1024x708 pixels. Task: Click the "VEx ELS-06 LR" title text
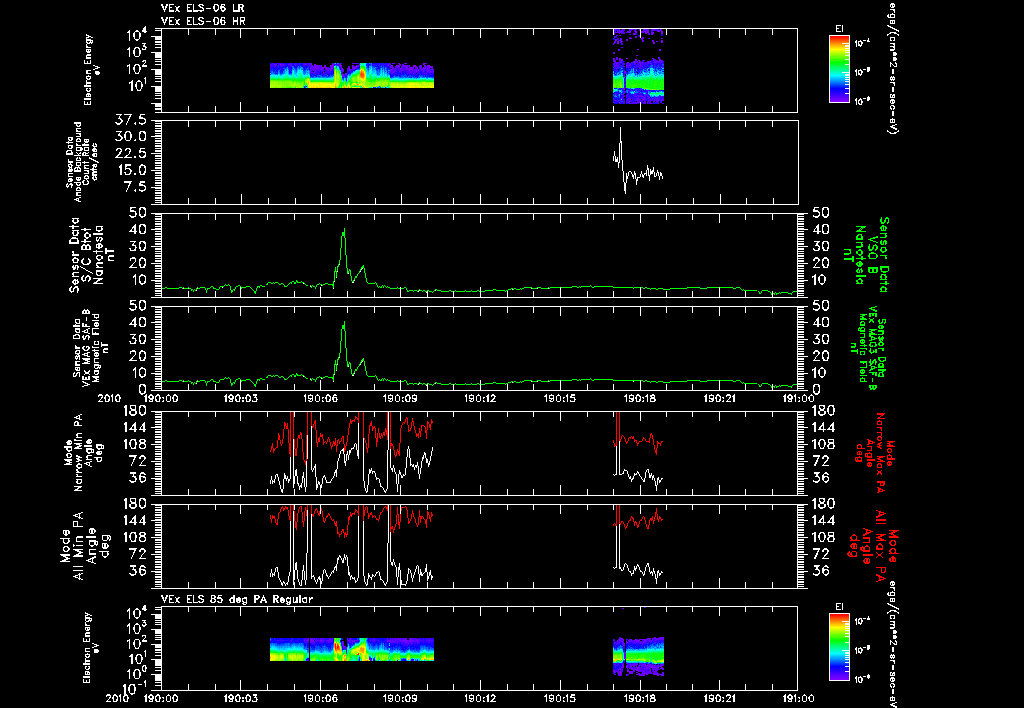tap(202, 8)
